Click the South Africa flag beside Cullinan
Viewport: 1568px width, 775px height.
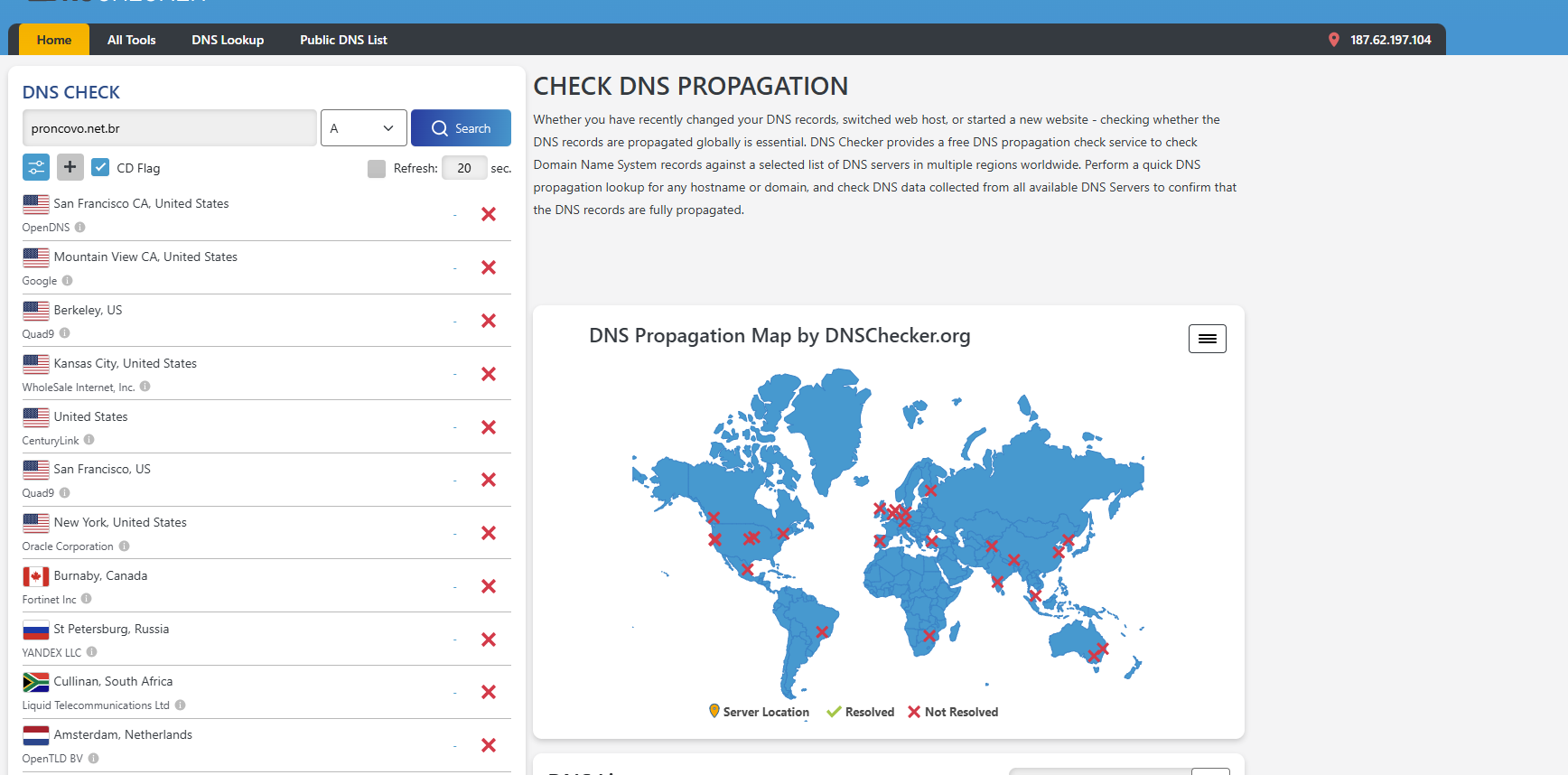coord(36,682)
